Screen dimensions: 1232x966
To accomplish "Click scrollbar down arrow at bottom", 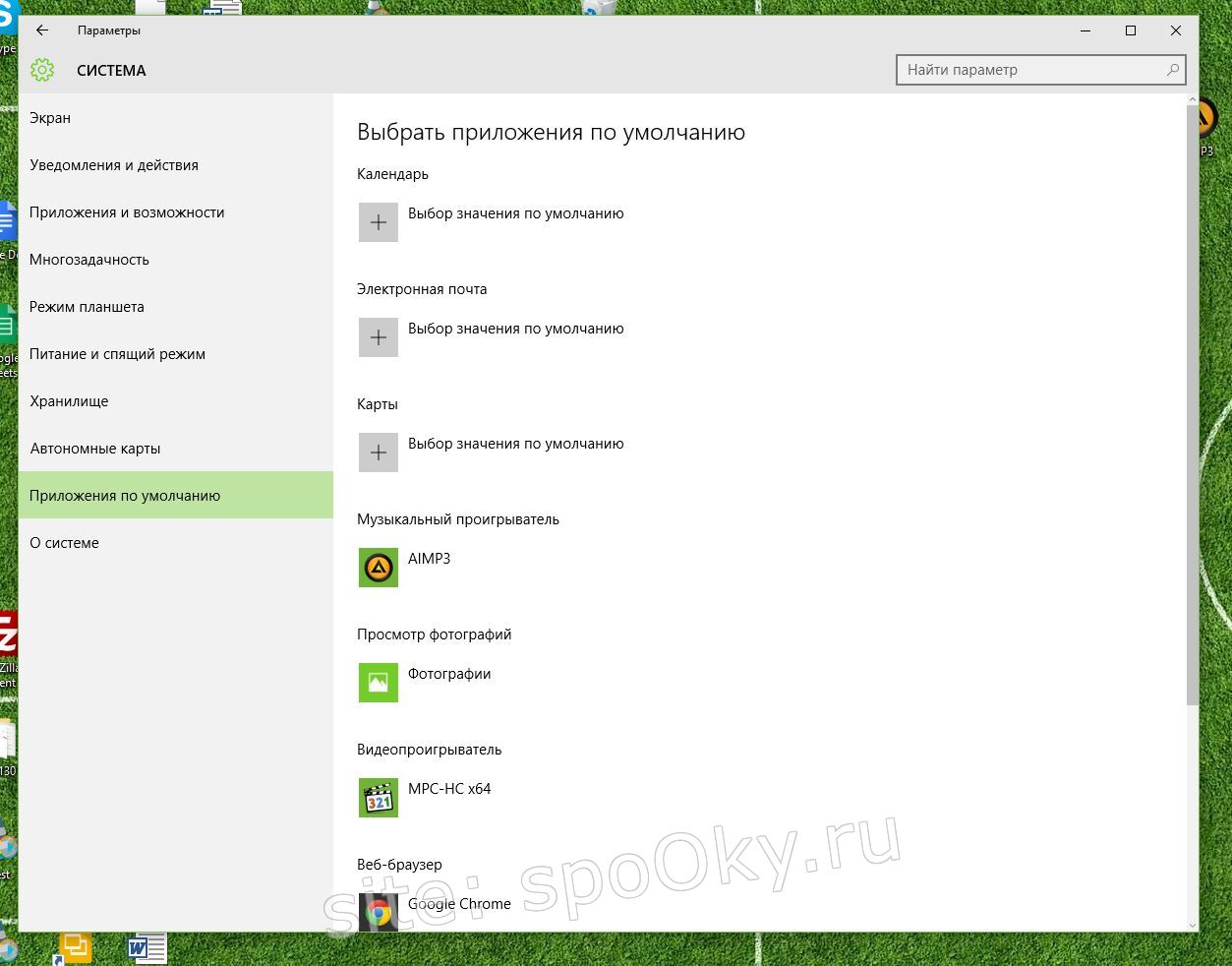I will [x=1193, y=925].
